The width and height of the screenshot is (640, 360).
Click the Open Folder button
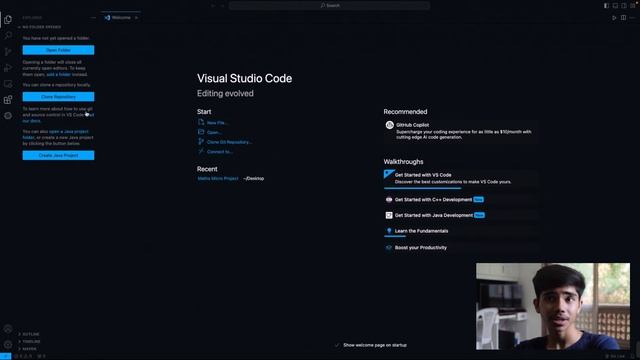coord(58,50)
